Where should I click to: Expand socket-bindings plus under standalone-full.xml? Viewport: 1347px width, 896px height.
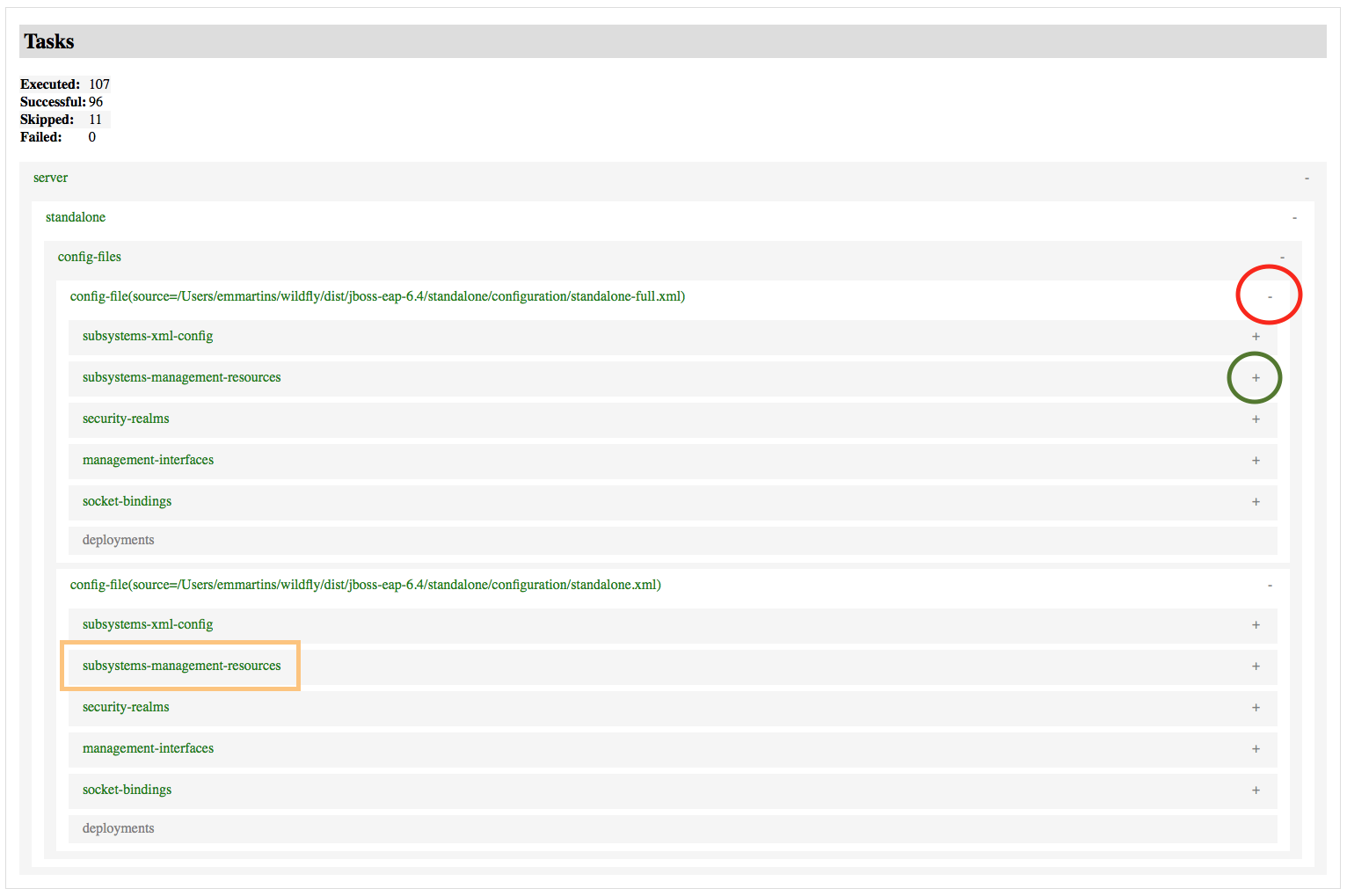coord(1256,502)
